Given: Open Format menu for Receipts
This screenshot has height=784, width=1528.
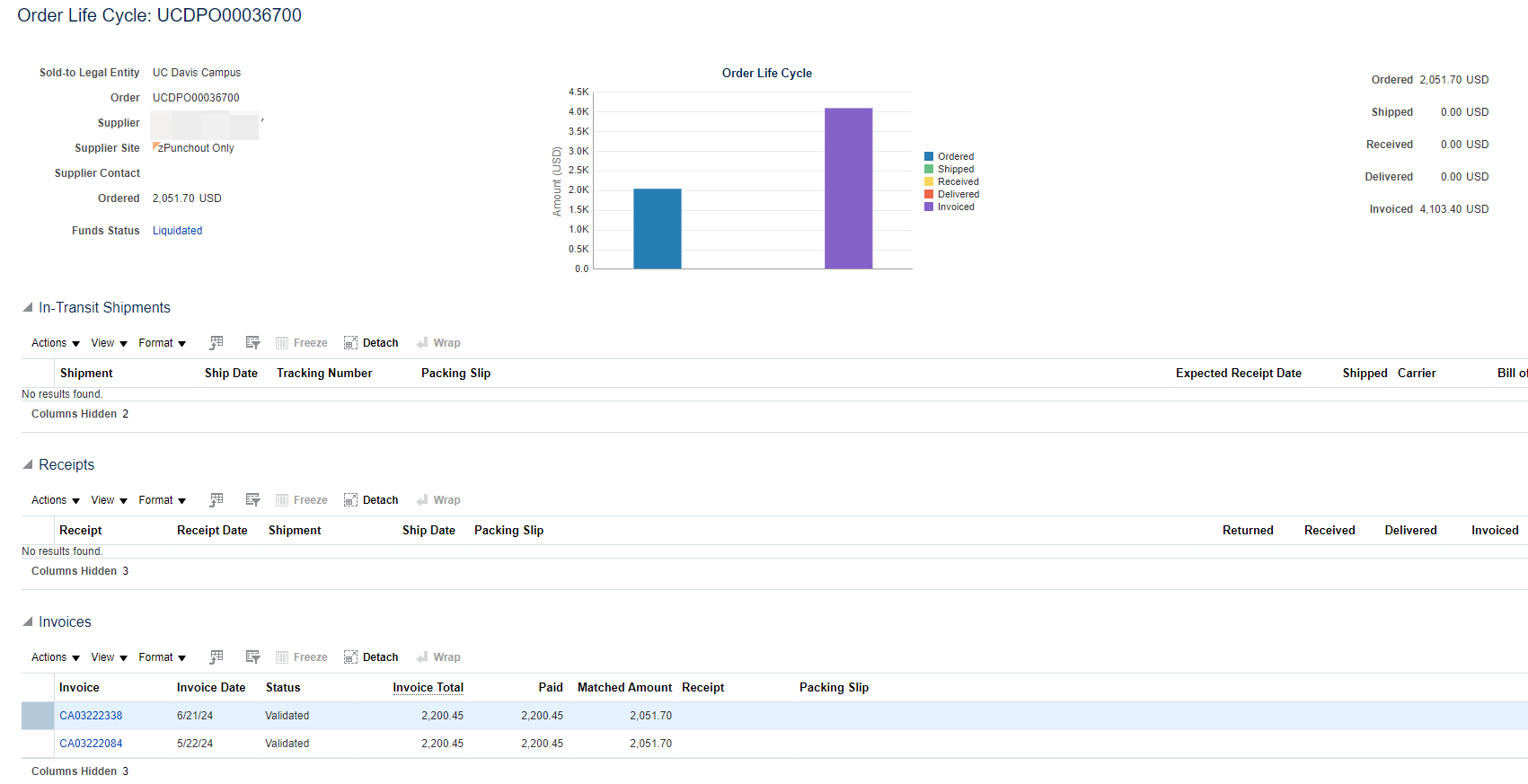Looking at the screenshot, I should 162,500.
